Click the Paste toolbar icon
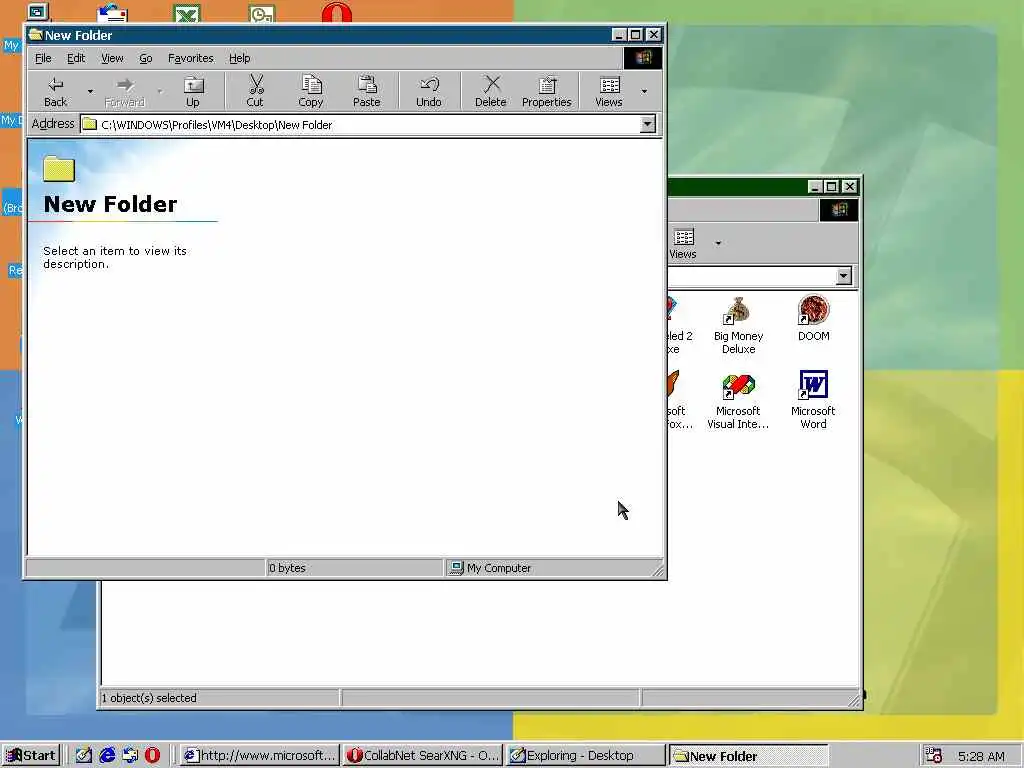This screenshot has width=1024, height=768. click(x=366, y=91)
